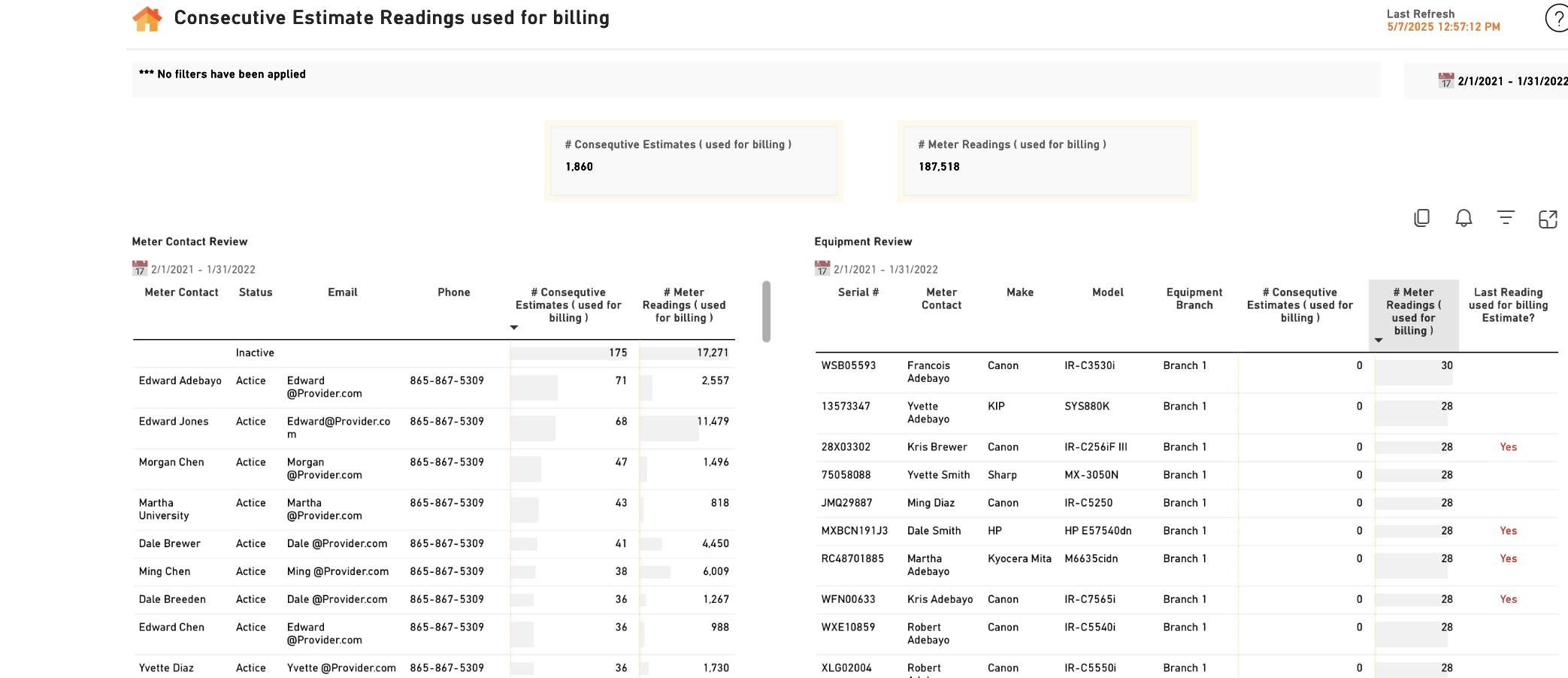Click Yes in the WFN00633 row
Image resolution: width=1568 pixels, height=678 pixels.
(1508, 599)
